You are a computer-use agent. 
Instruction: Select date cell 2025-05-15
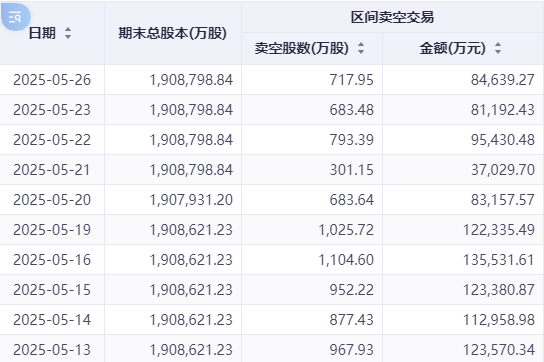pos(52,290)
